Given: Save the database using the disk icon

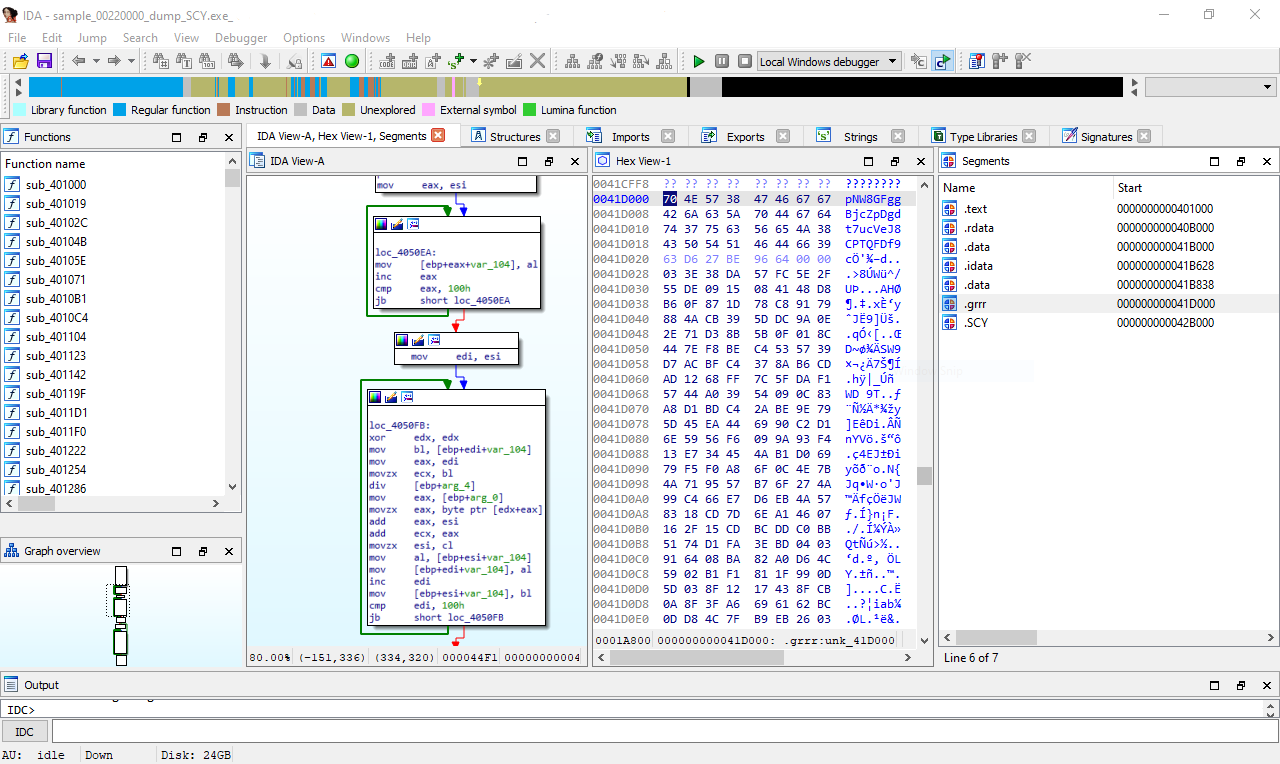Looking at the screenshot, I should pyautogui.click(x=45, y=61).
